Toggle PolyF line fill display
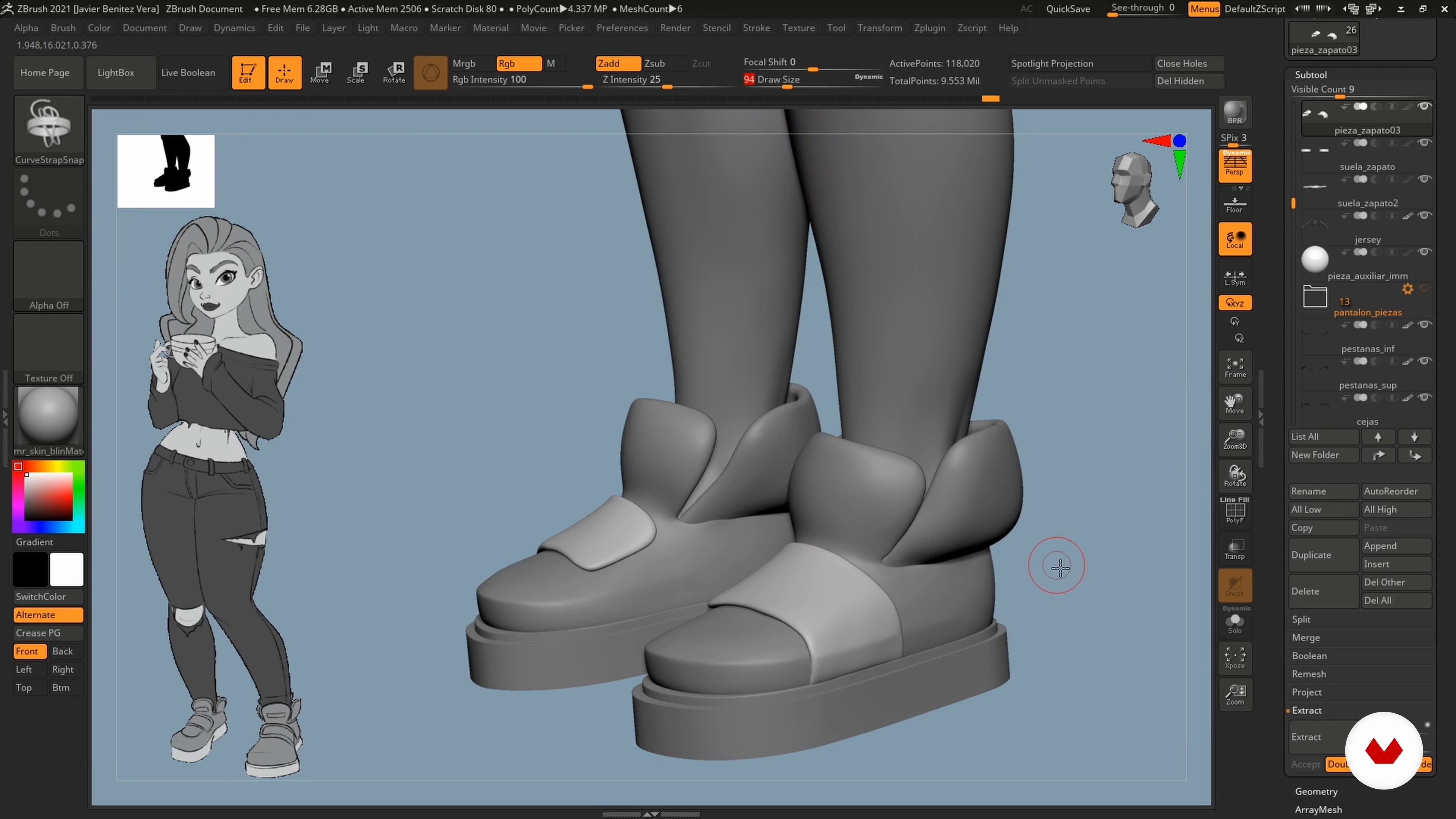Image resolution: width=1456 pixels, height=819 pixels. point(1235,511)
